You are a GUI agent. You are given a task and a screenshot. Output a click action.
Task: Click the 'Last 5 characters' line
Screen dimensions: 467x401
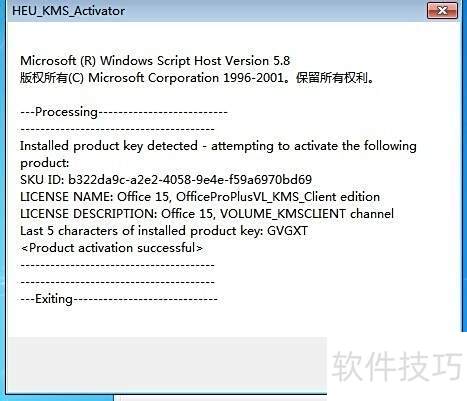coord(164,231)
